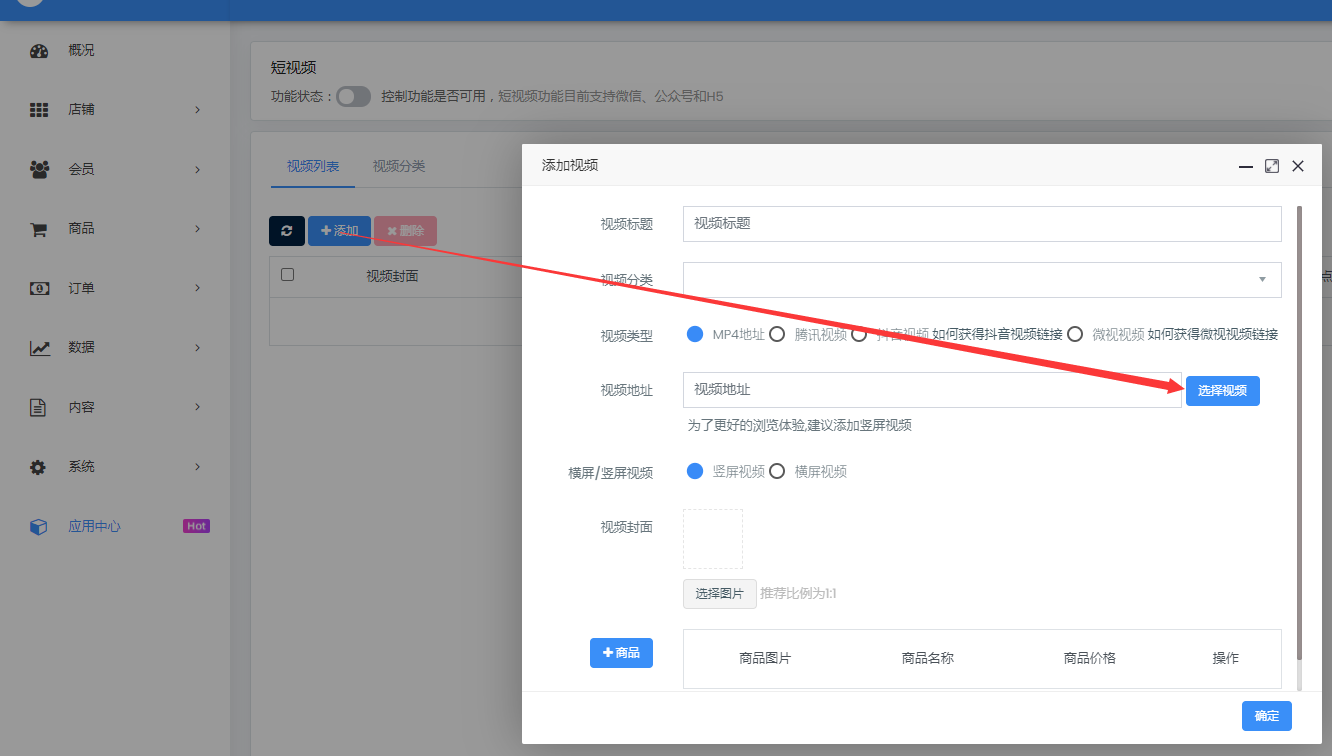Switch to the 视频分类 tab

pos(399,166)
